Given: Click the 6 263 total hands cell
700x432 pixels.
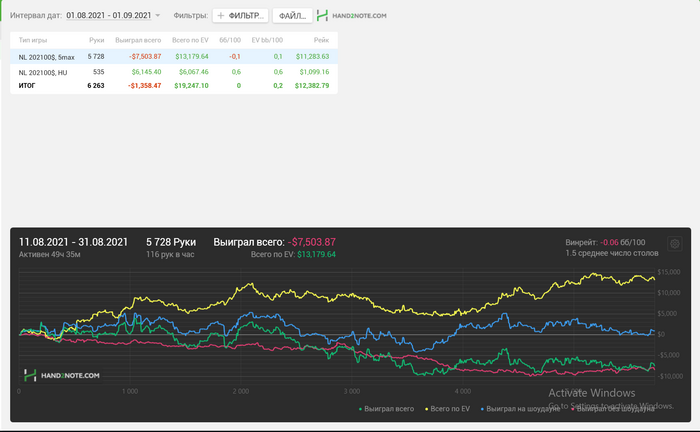Looking at the screenshot, I should click(96, 86).
